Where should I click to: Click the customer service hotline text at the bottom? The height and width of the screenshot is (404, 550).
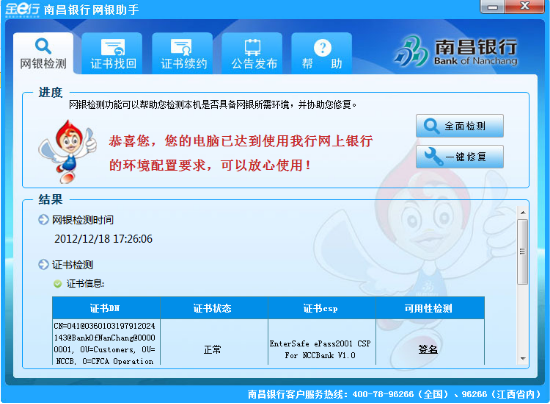tap(395, 394)
